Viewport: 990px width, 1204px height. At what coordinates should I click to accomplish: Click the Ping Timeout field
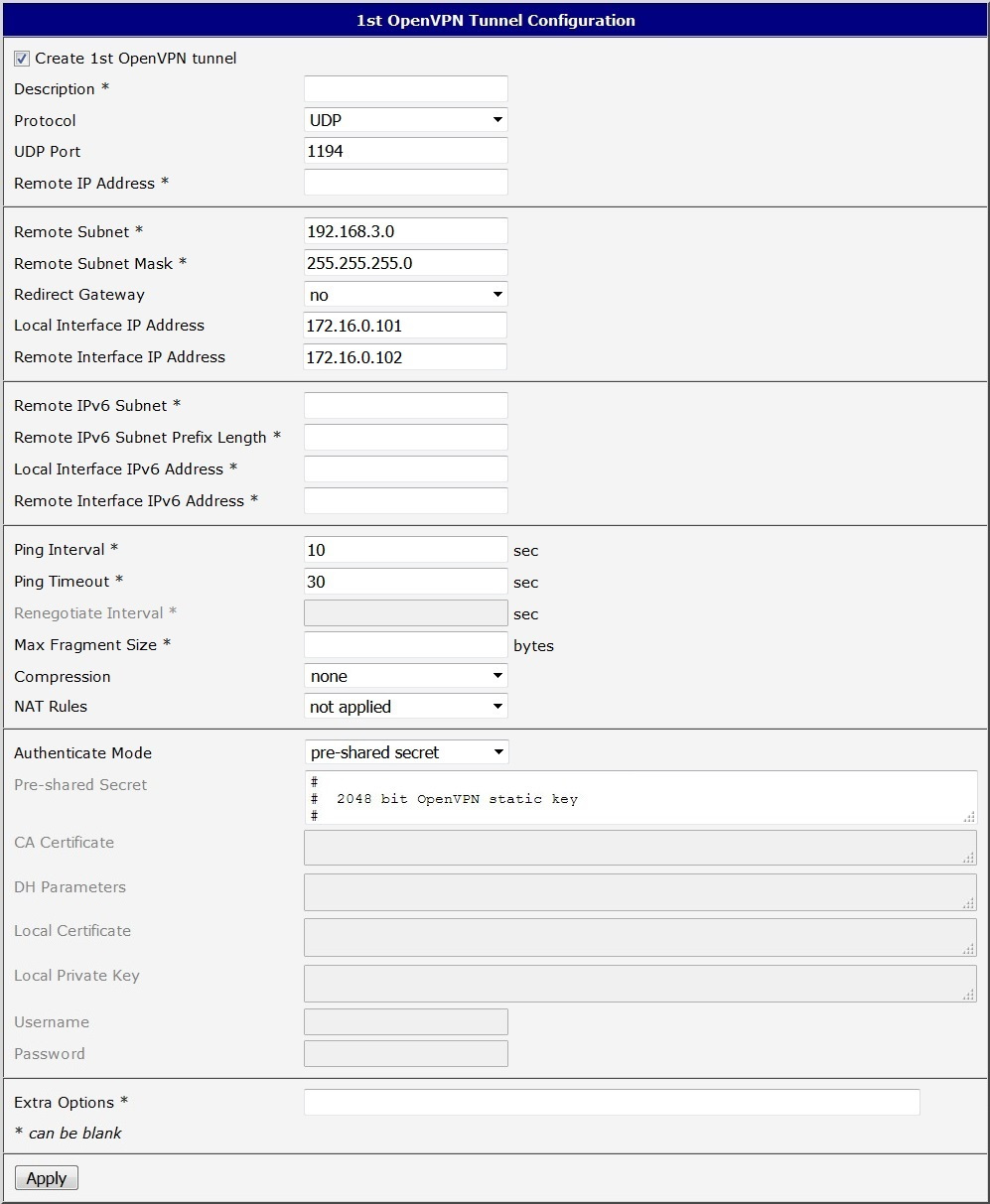(405, 581)
